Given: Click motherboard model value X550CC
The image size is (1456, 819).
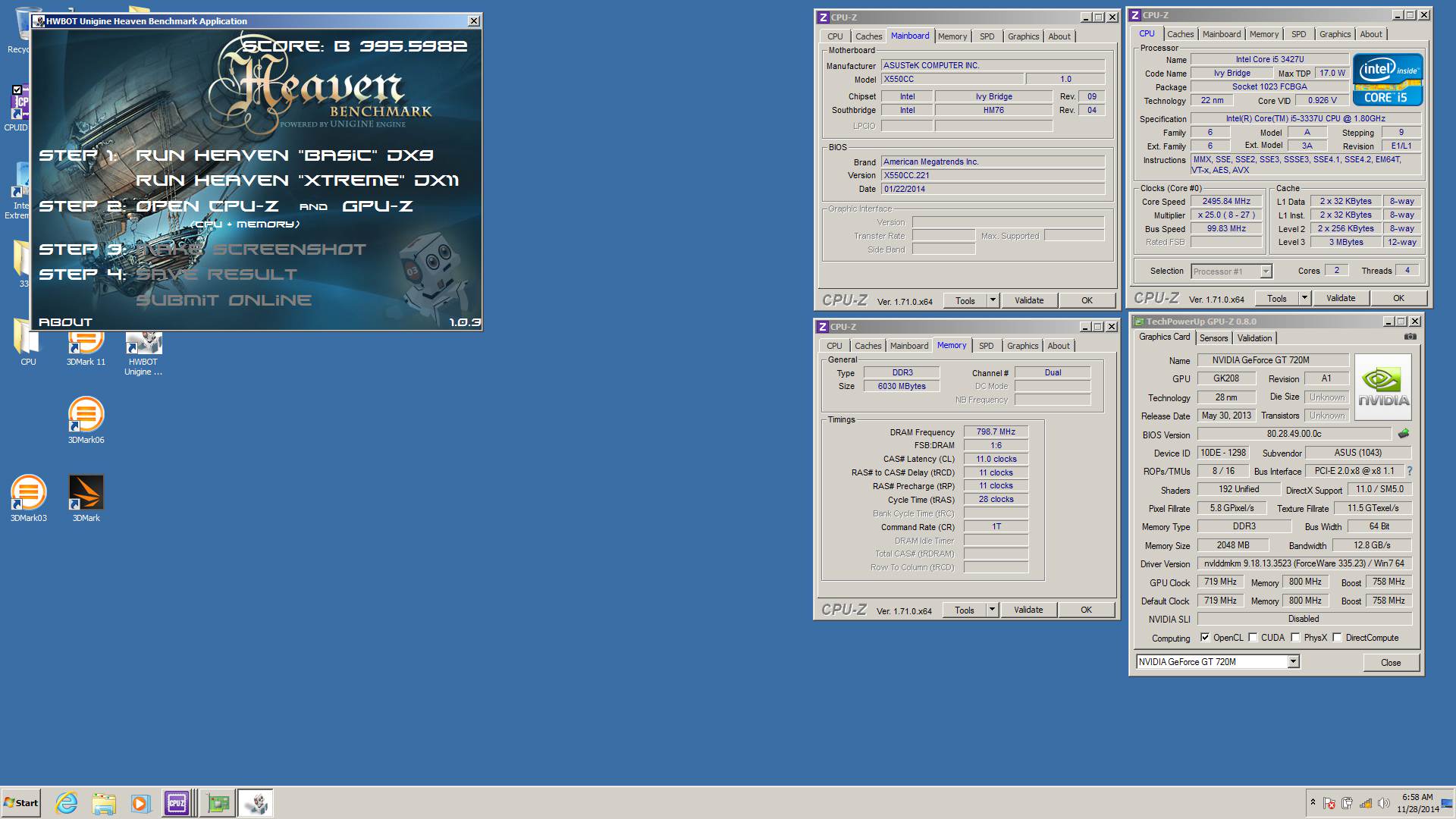Looking at the screenshot, I should [952, 79].
